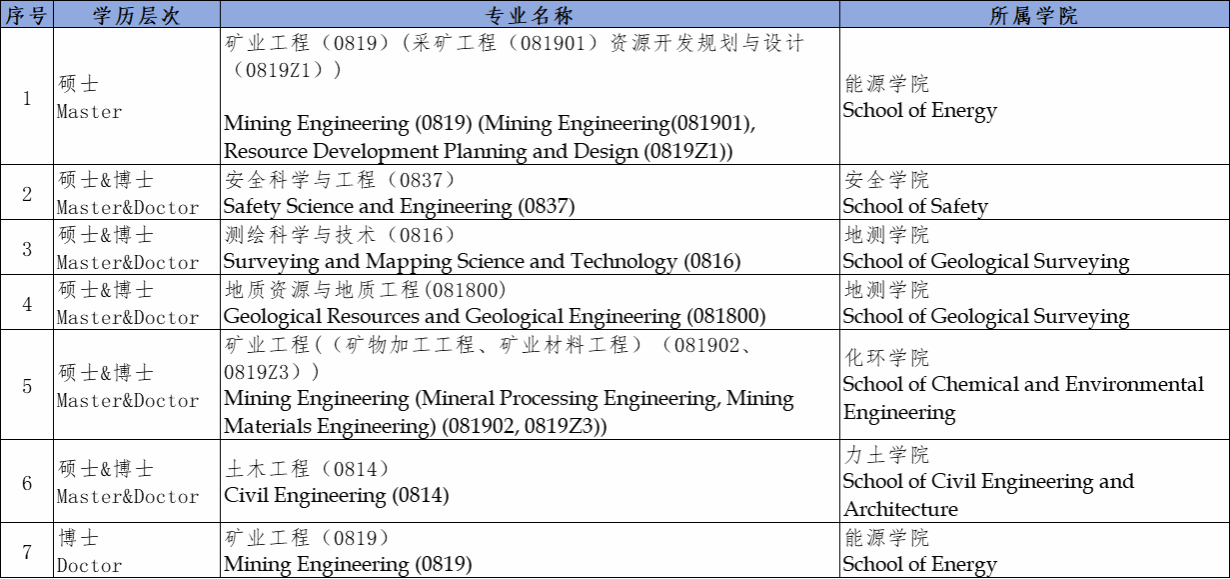Click the row number 7 cell
Viewport: 1230px width, 579px height.
coord(27,551)
